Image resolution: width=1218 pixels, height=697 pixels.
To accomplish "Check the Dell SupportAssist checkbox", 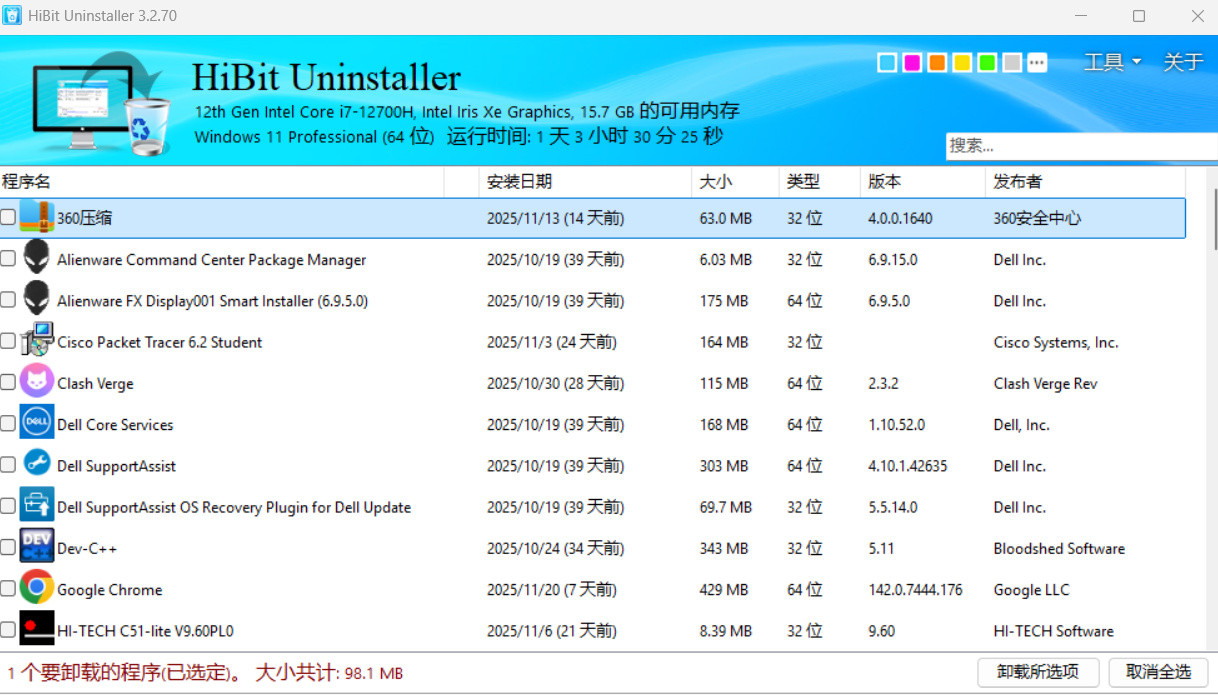I will coord(8,465).
